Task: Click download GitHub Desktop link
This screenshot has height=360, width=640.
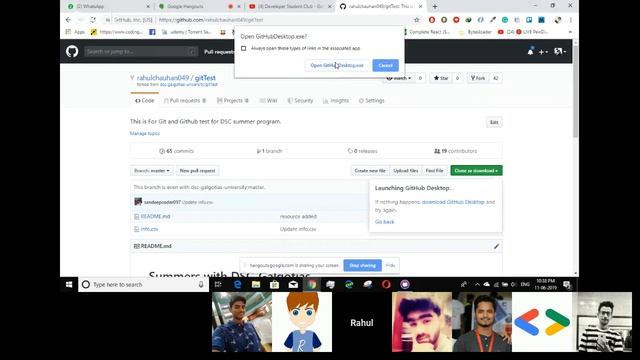Action: click(453, 202)
